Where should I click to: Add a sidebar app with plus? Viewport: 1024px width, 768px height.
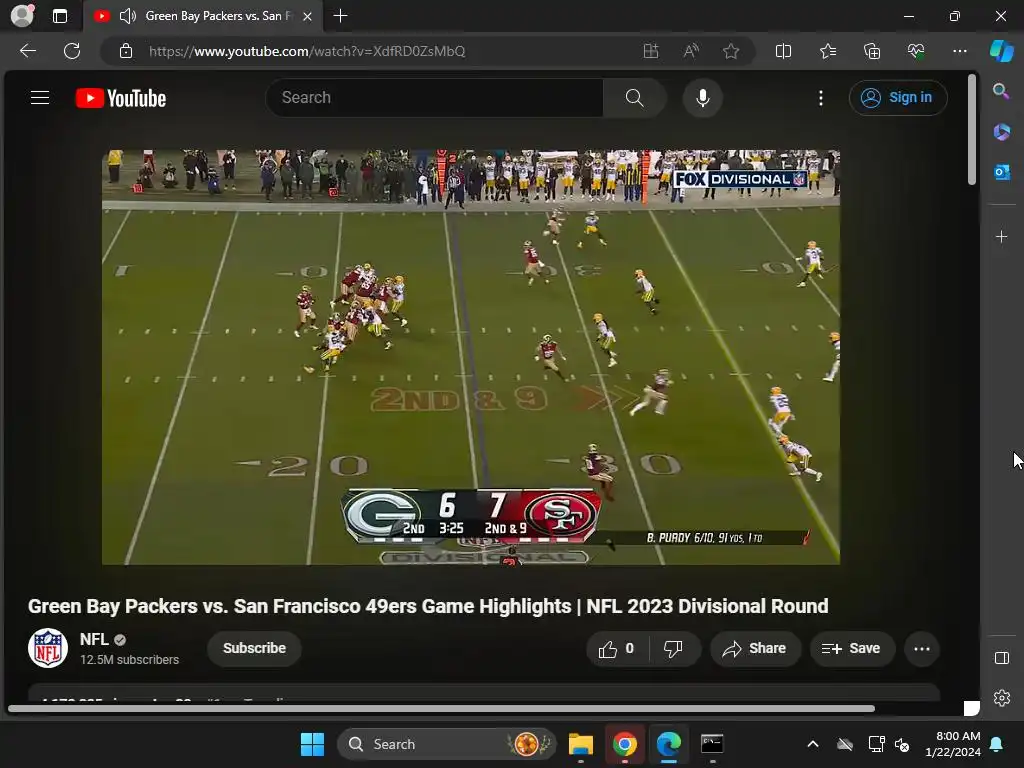(x=1001, y=236)
